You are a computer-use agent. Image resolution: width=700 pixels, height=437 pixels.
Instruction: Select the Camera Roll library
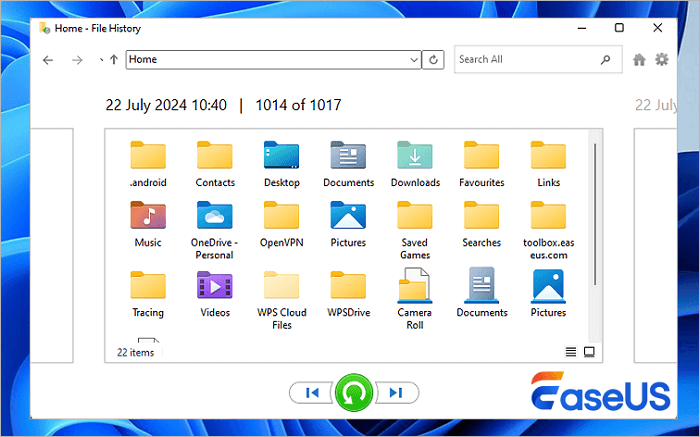415,298
